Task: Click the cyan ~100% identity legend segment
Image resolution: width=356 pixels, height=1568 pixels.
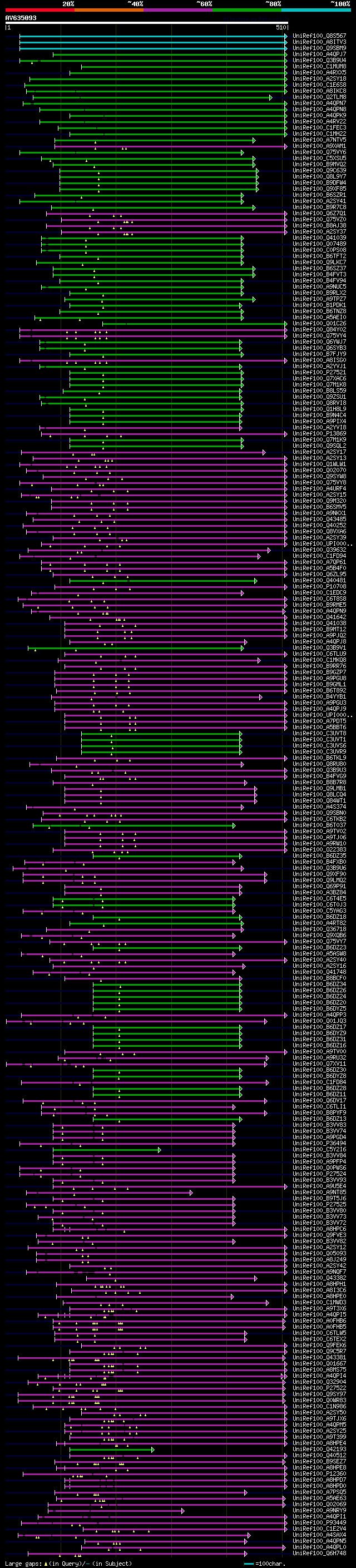Action: coord(316,10)
